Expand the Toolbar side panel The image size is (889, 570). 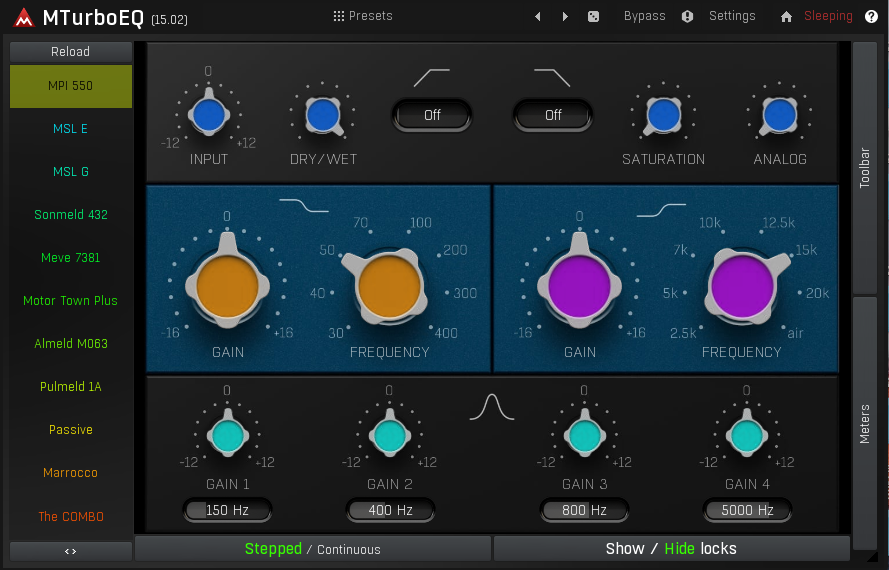(x=865, y=168)
